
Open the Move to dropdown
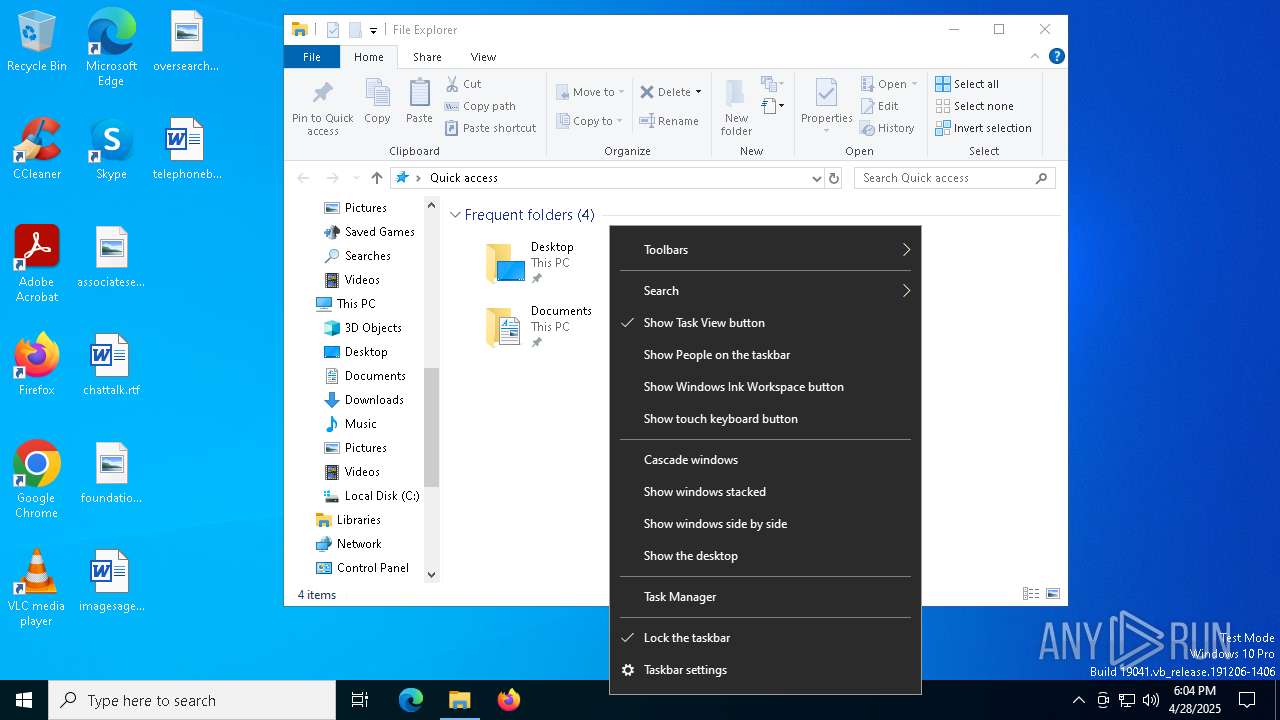pyautogui.click(x=590, y=92)
